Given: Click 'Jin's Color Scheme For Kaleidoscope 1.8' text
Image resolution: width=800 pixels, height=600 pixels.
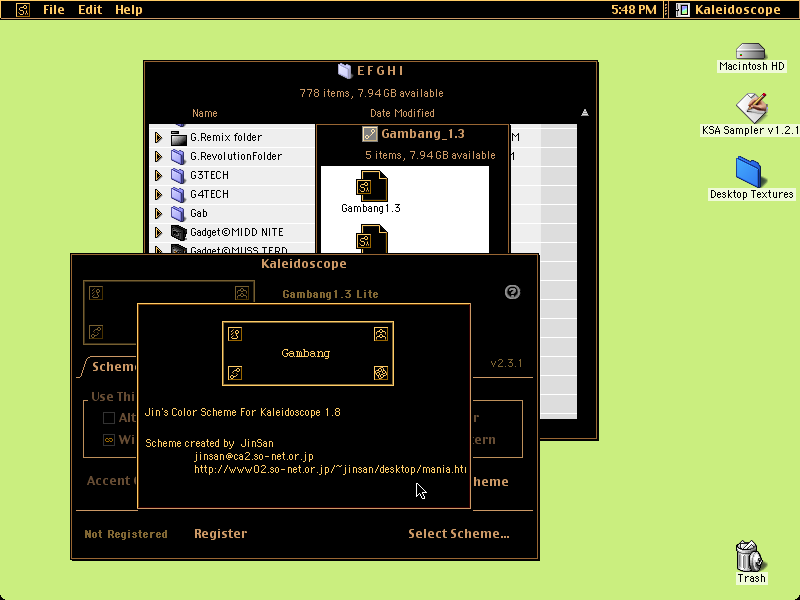Looking at the screenshot, I should (243, 412).
